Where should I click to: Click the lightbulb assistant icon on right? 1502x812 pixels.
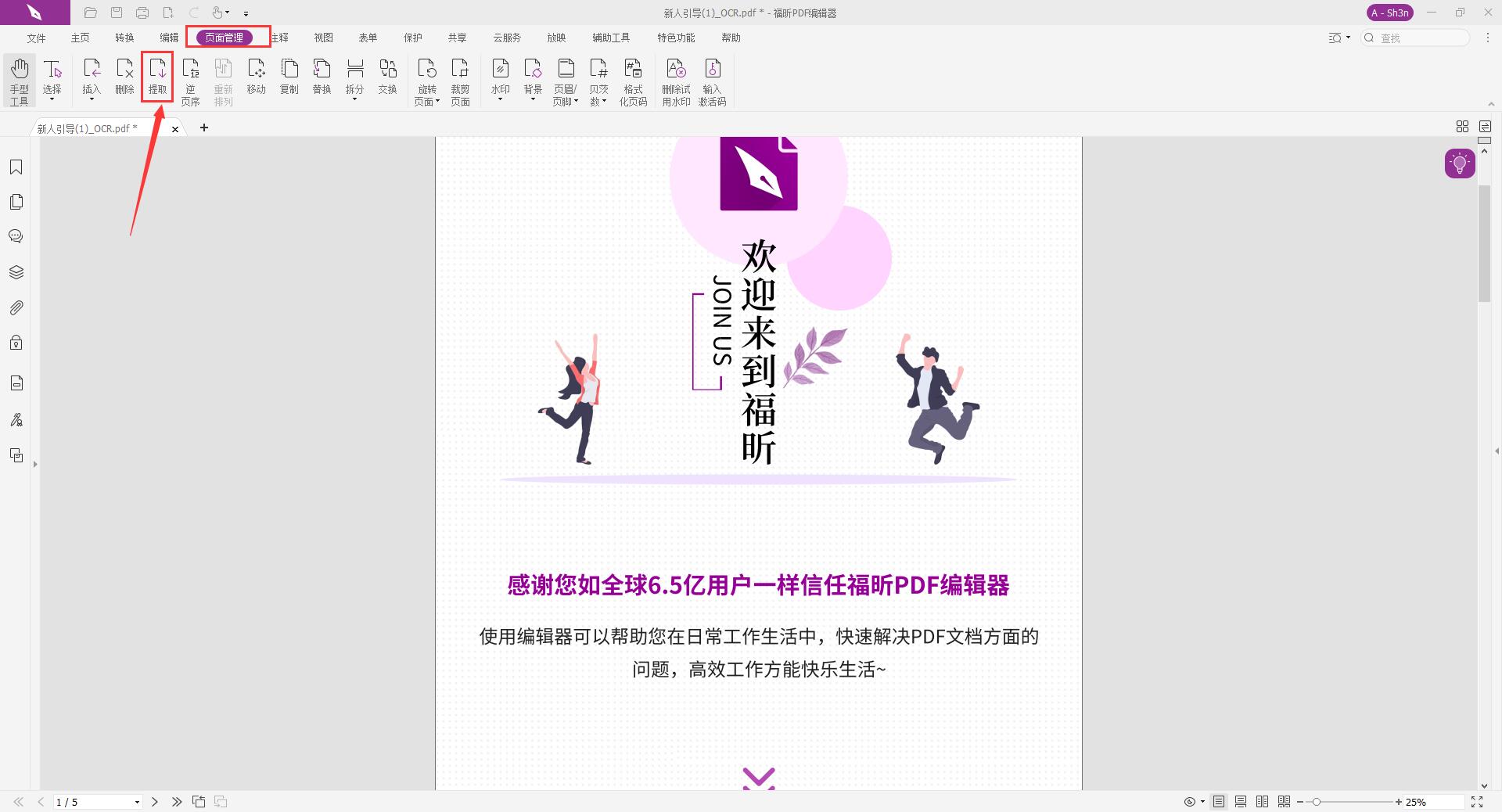[1458, 163]
